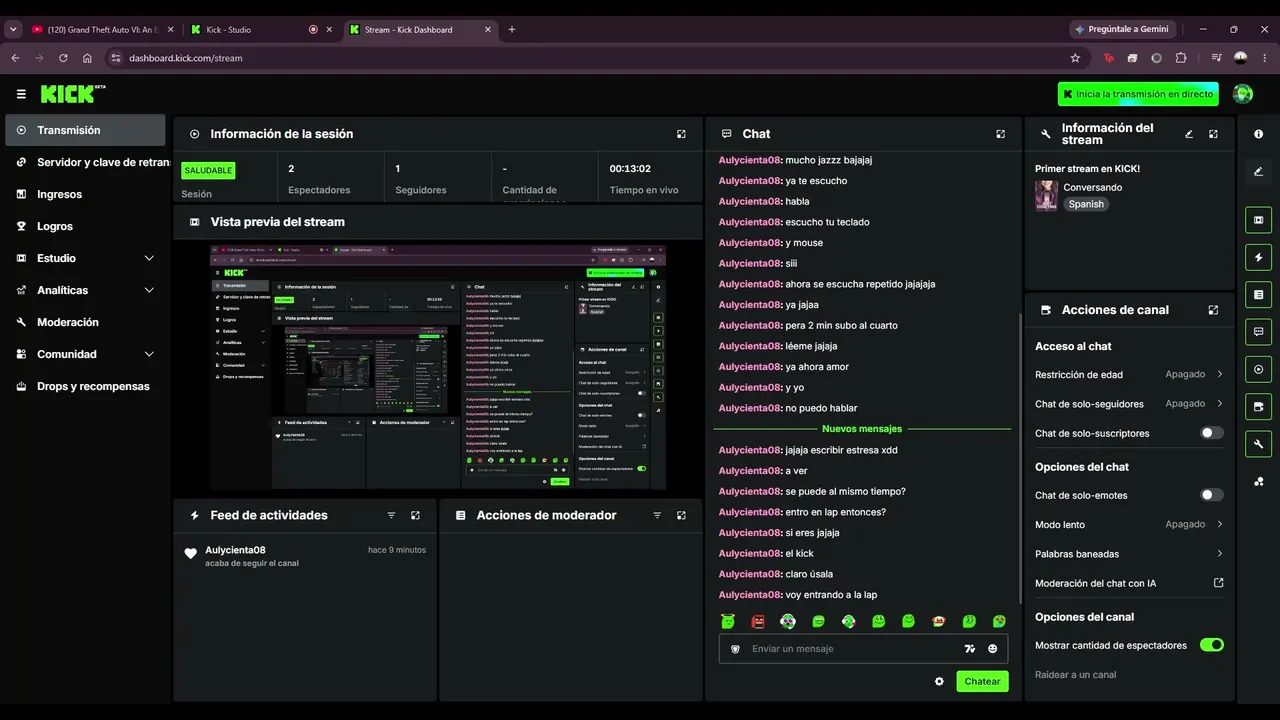This screenshot has width=1280, height=720.
Task: Disable Mostrar cantidad de espectadores switch
Action: [x=1212, y=645]
